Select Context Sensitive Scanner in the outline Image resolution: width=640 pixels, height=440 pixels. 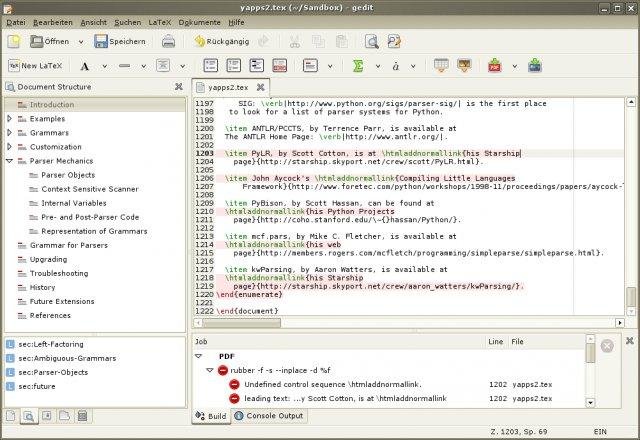[90, 188]
